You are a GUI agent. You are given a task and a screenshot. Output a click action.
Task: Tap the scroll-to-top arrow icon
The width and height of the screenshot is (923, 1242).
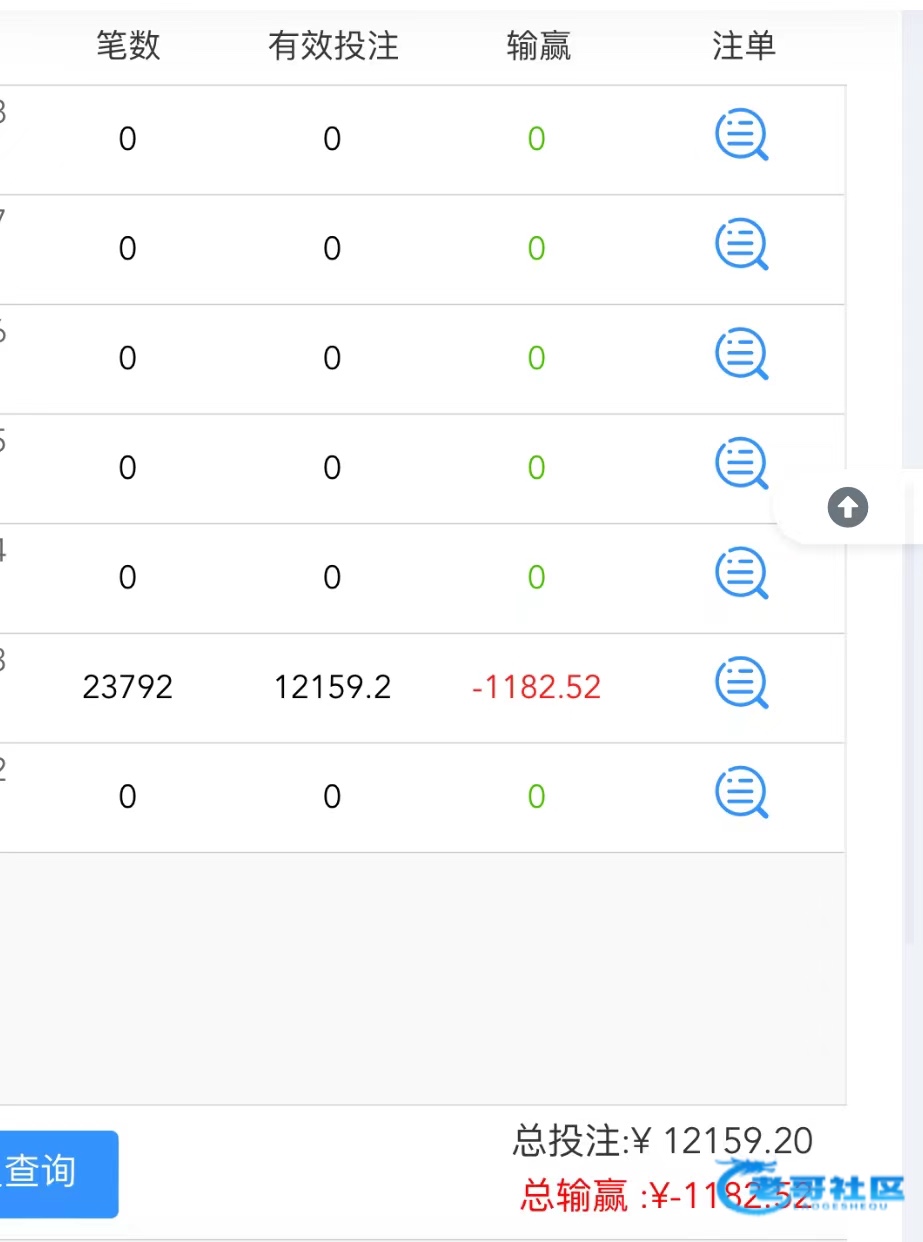click(x=848, y=507)
